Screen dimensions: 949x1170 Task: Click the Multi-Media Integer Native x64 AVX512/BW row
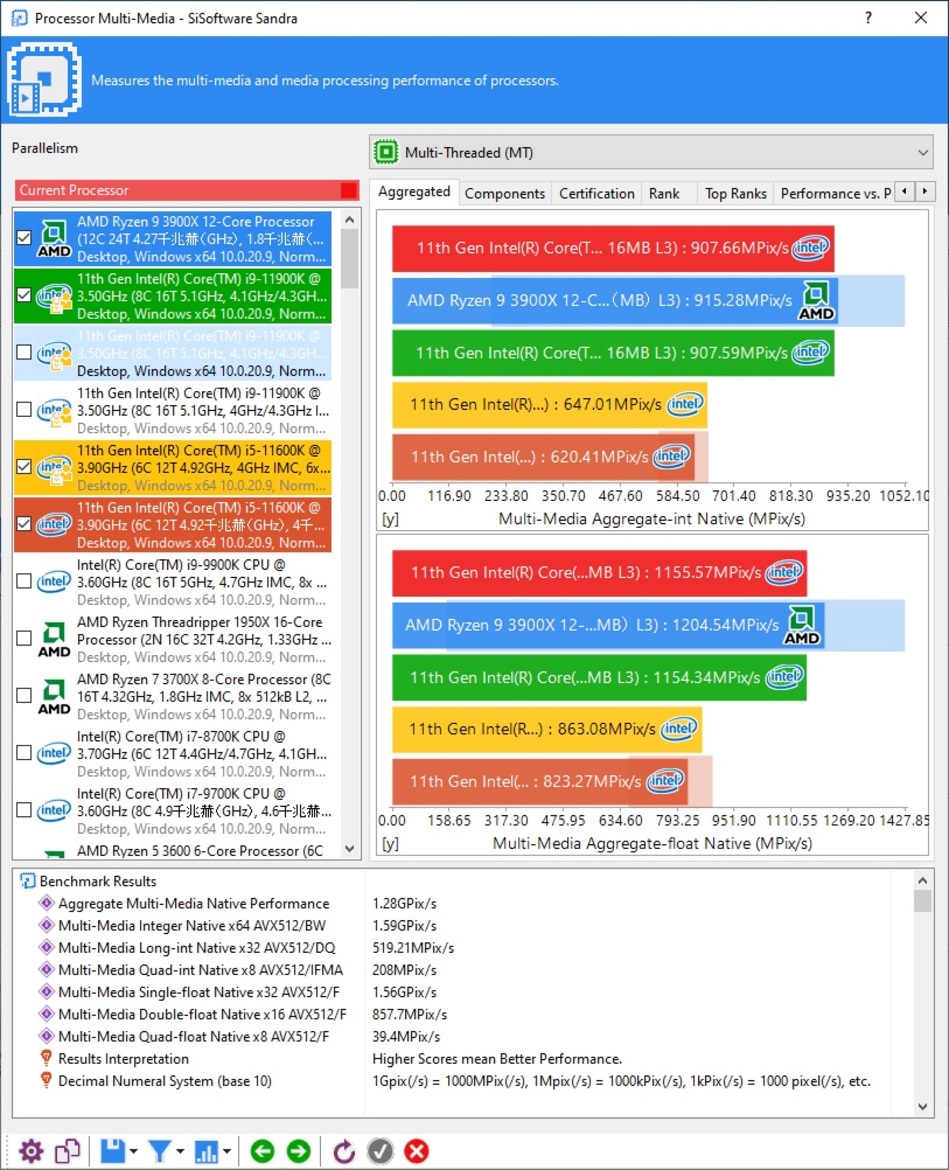point(192,925)
